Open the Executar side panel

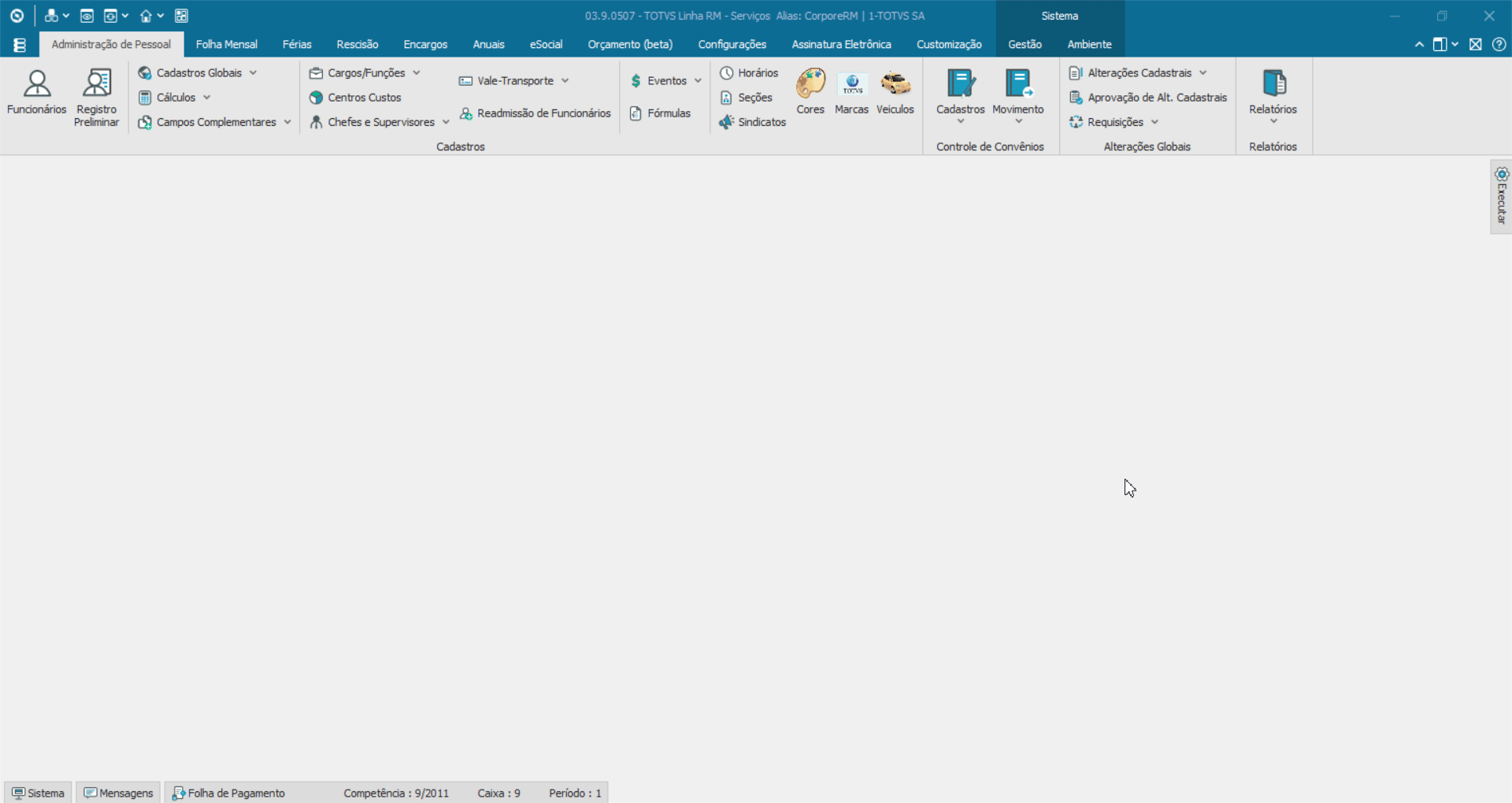[1501, 197]
